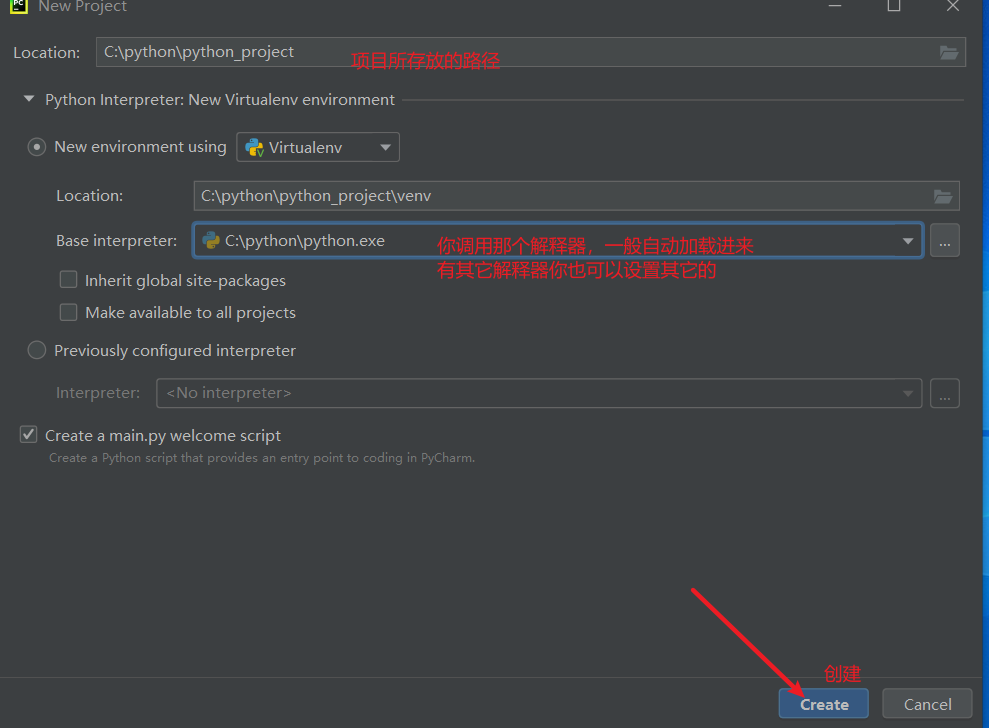Screen dimensions: 989x728
Task: Maximize the New Project window
Action: click(894, 6)
